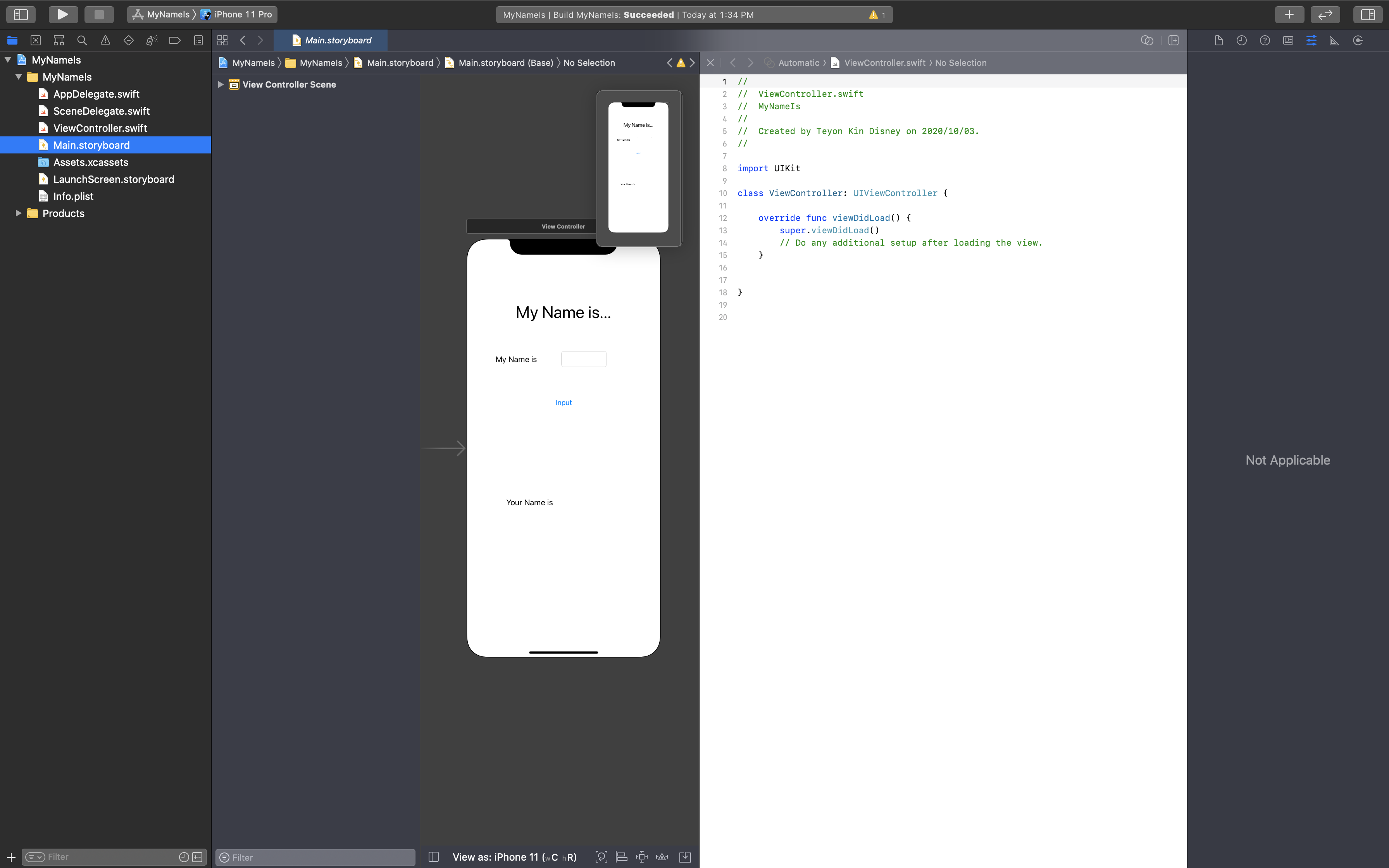The height and width of the screenshot is (868, 1389).
Task: Click the View Controller Scene disclosure triangle
Action: click(x=221, y=85)
